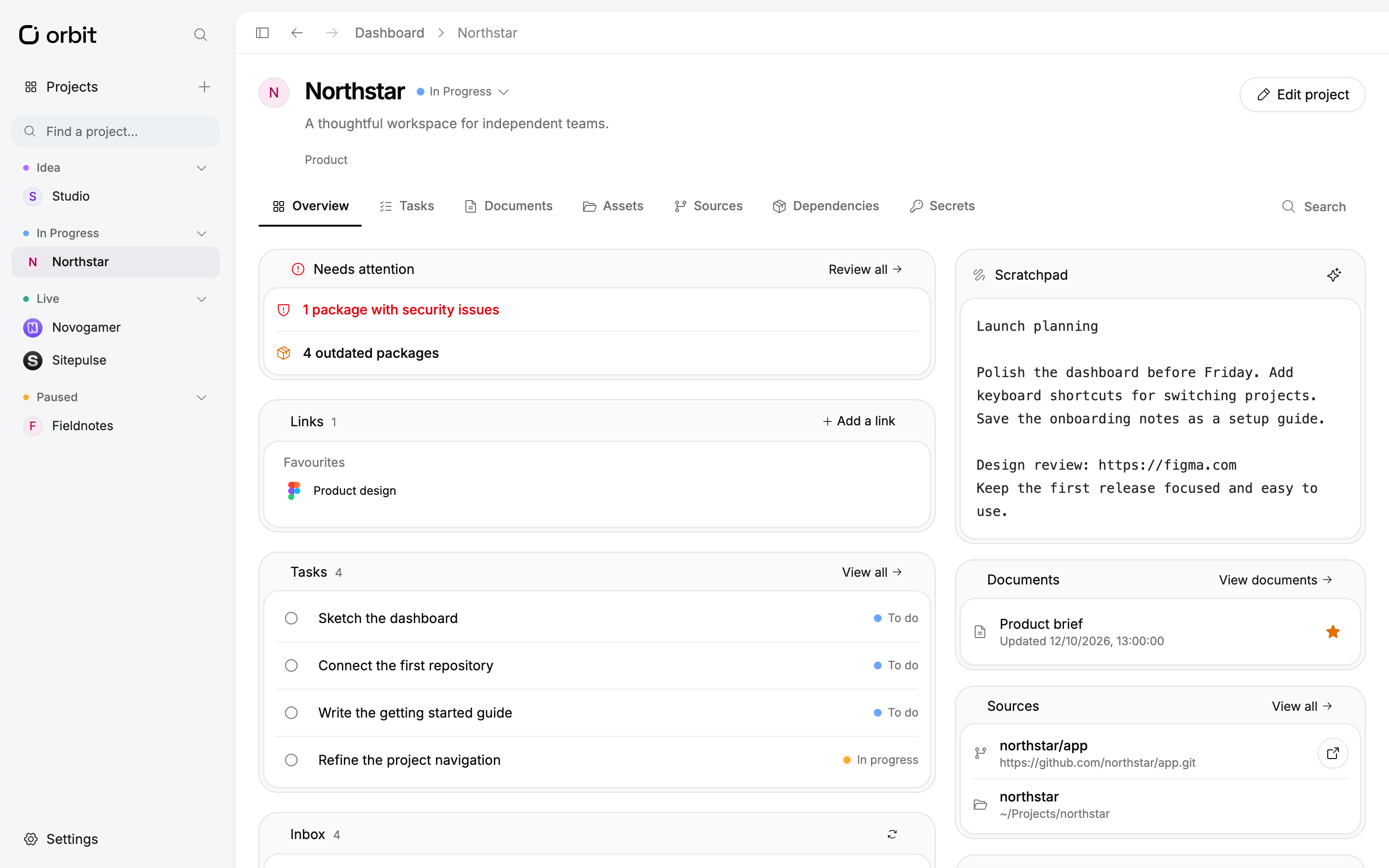Click the sidebar search magnifier icon

(x=200, y=35)
